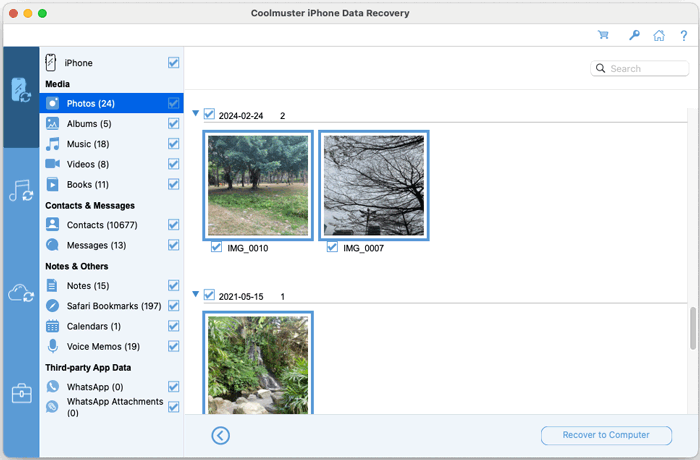The height and width of the screenshot is (460, 700).
Task: Click the WhatsApp Attachments icon
Action: point(52,406)
